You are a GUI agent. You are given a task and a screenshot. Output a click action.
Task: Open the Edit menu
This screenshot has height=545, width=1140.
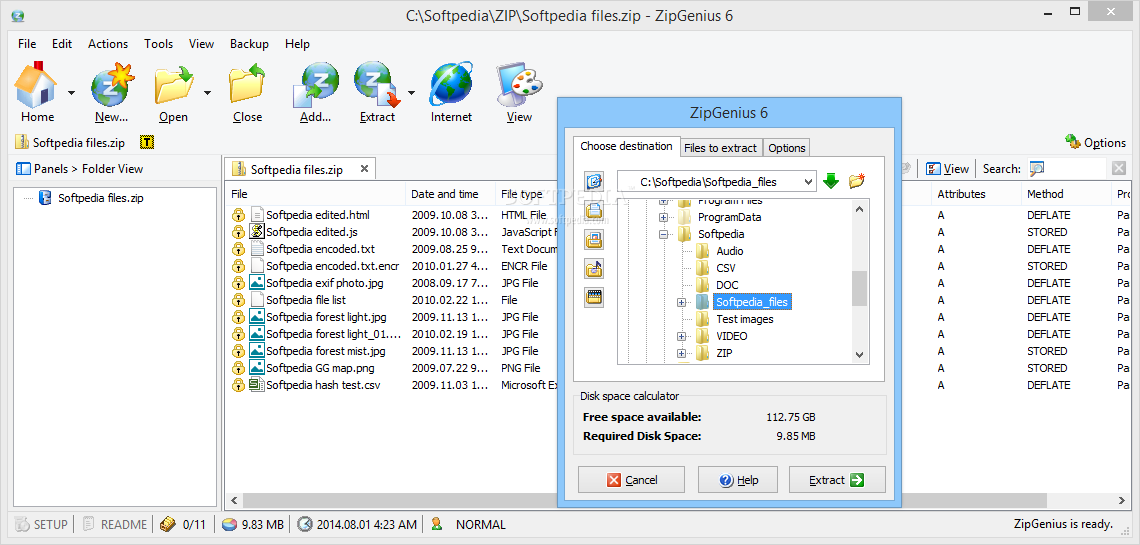coord(62,44)
